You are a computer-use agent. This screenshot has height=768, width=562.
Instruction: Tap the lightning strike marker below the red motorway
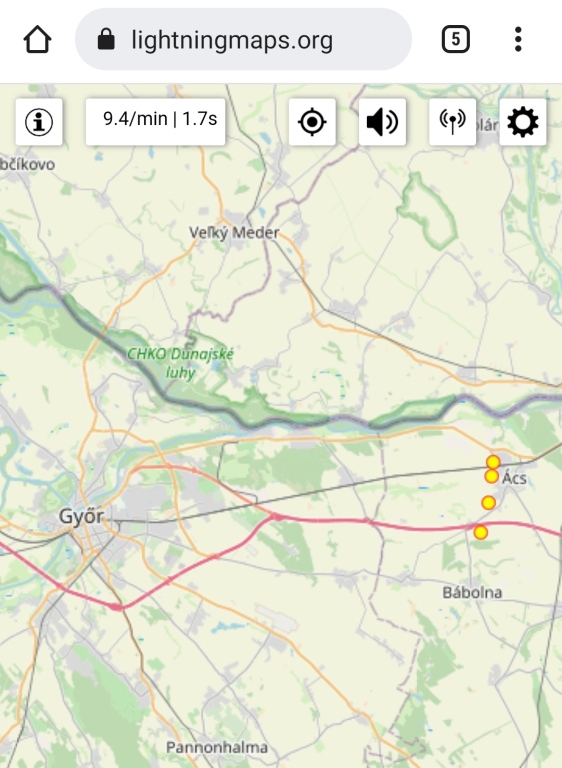[481, 532]
